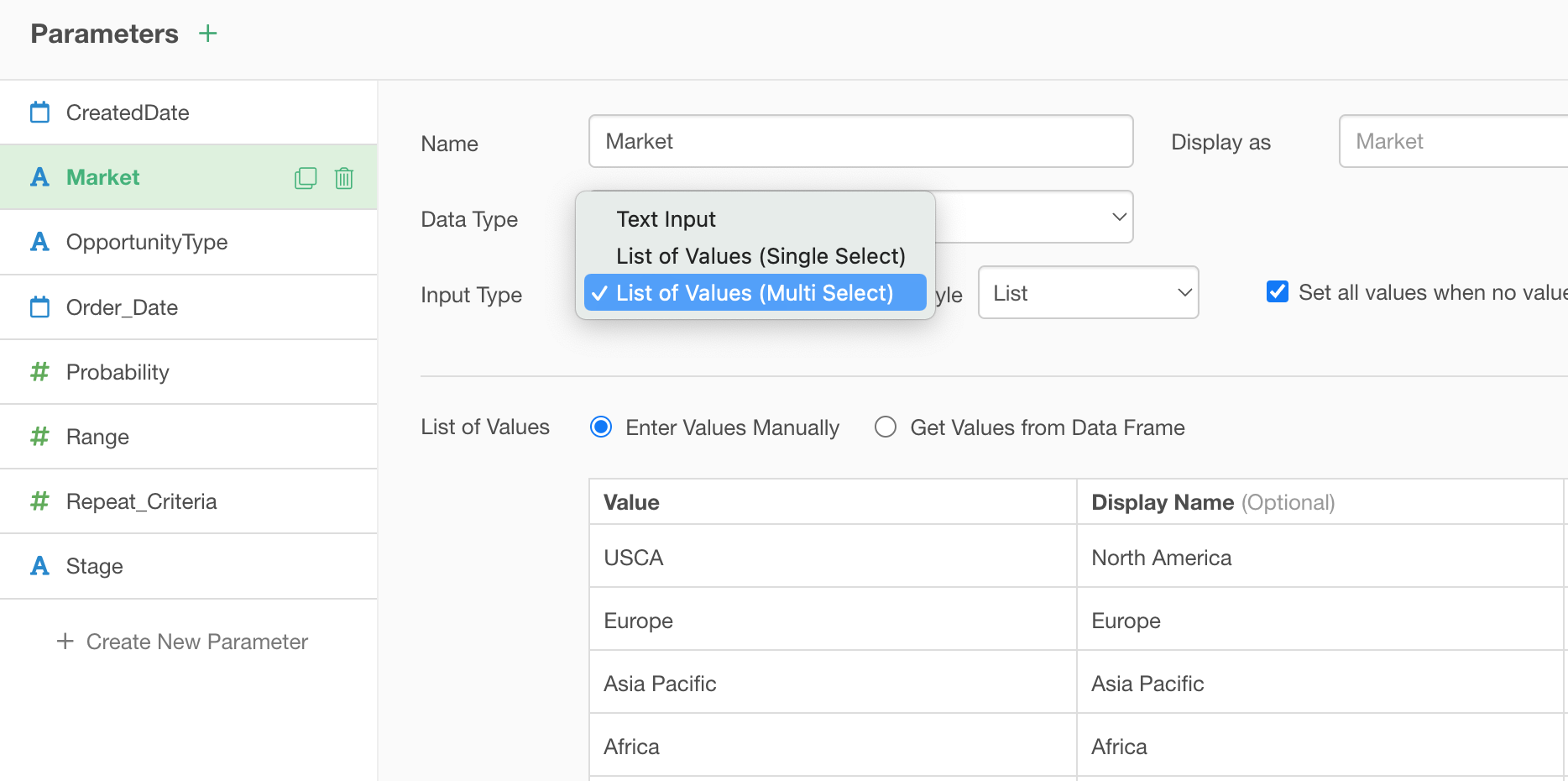The height and width of the screenshot is (781, 1568).
Task: Click Create New Parameter link
Action: pyautogui.click(x=182, y=642)
